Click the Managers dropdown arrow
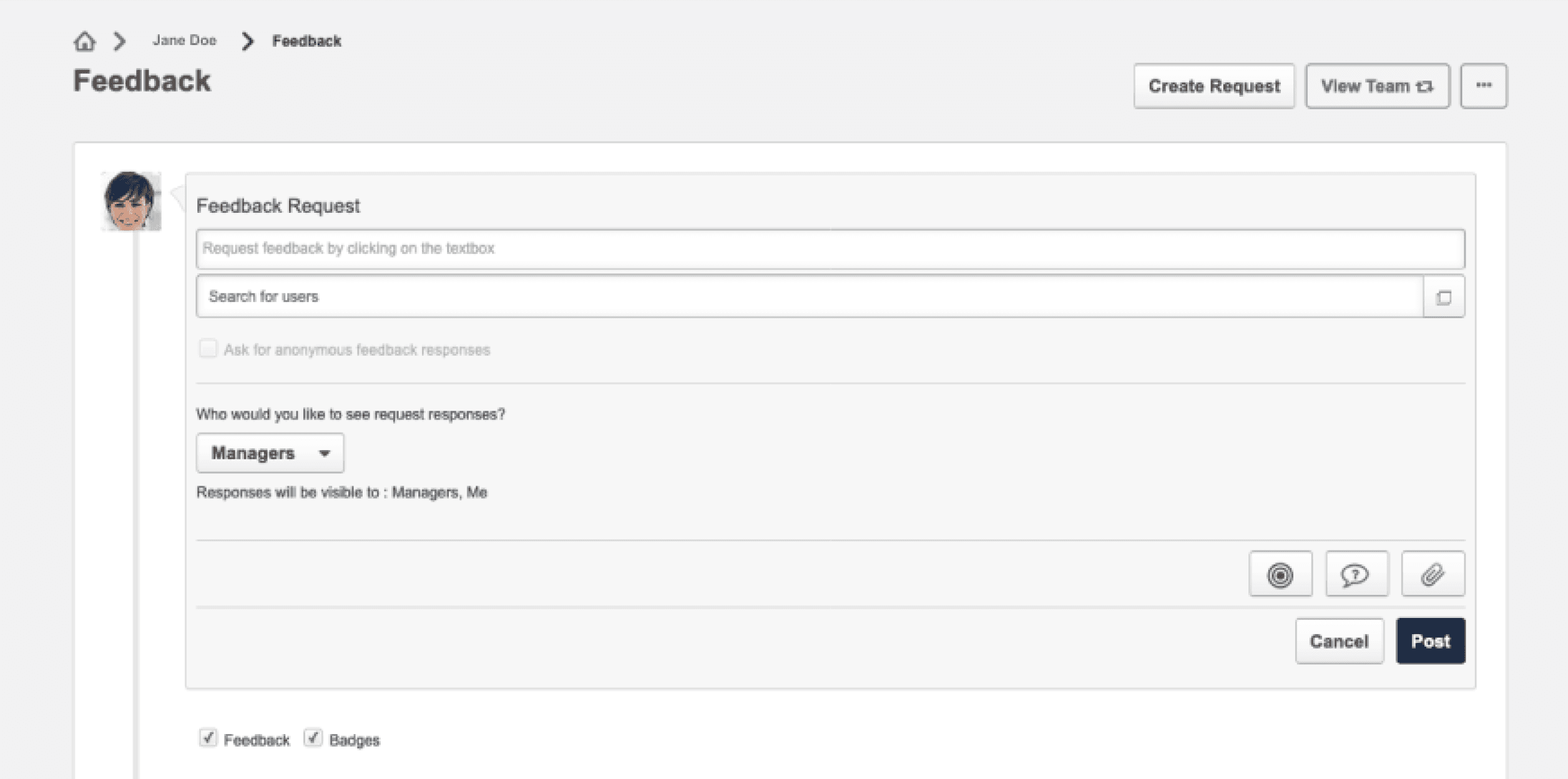This screenshot has height=779, width=1568. click(324, 453)
